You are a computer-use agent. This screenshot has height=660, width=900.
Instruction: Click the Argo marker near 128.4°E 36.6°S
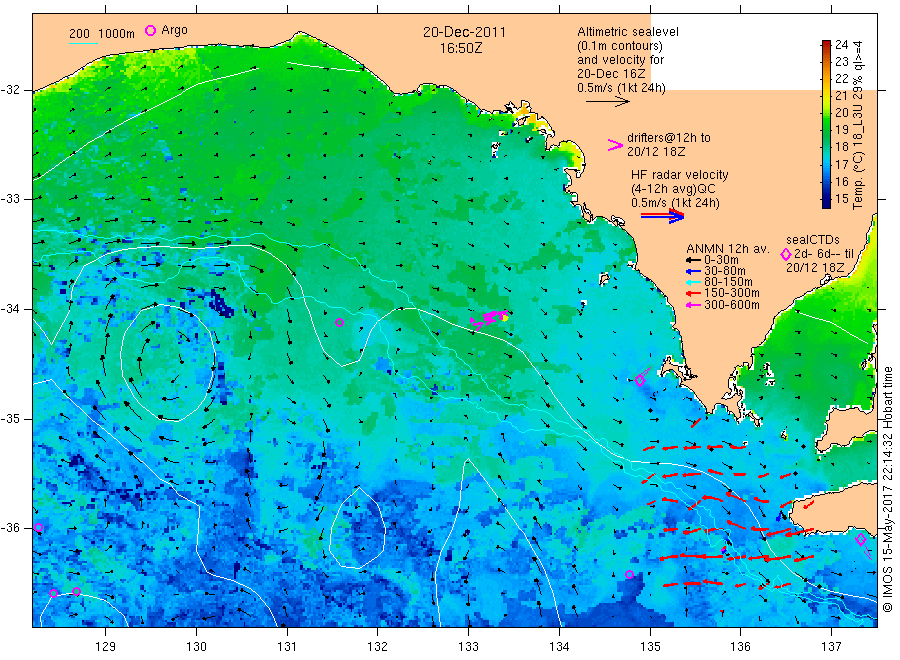point(54,593)
